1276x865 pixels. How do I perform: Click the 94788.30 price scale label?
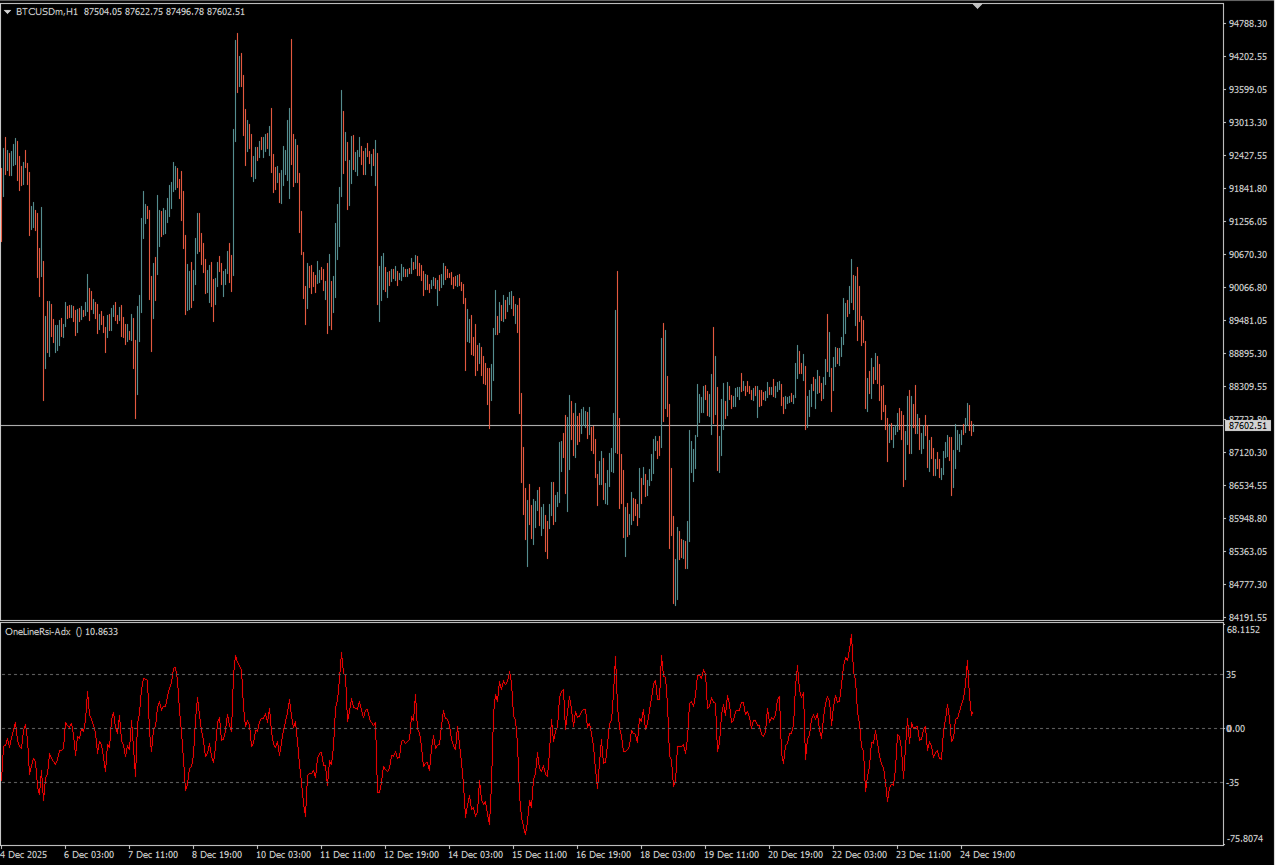tap(1248, 24)
